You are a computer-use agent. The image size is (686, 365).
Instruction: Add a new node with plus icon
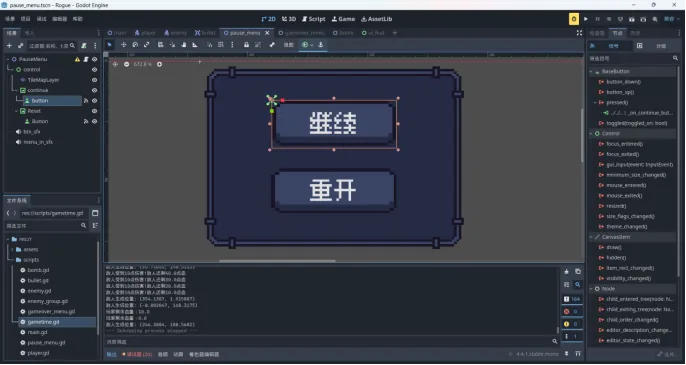point(9,46)
